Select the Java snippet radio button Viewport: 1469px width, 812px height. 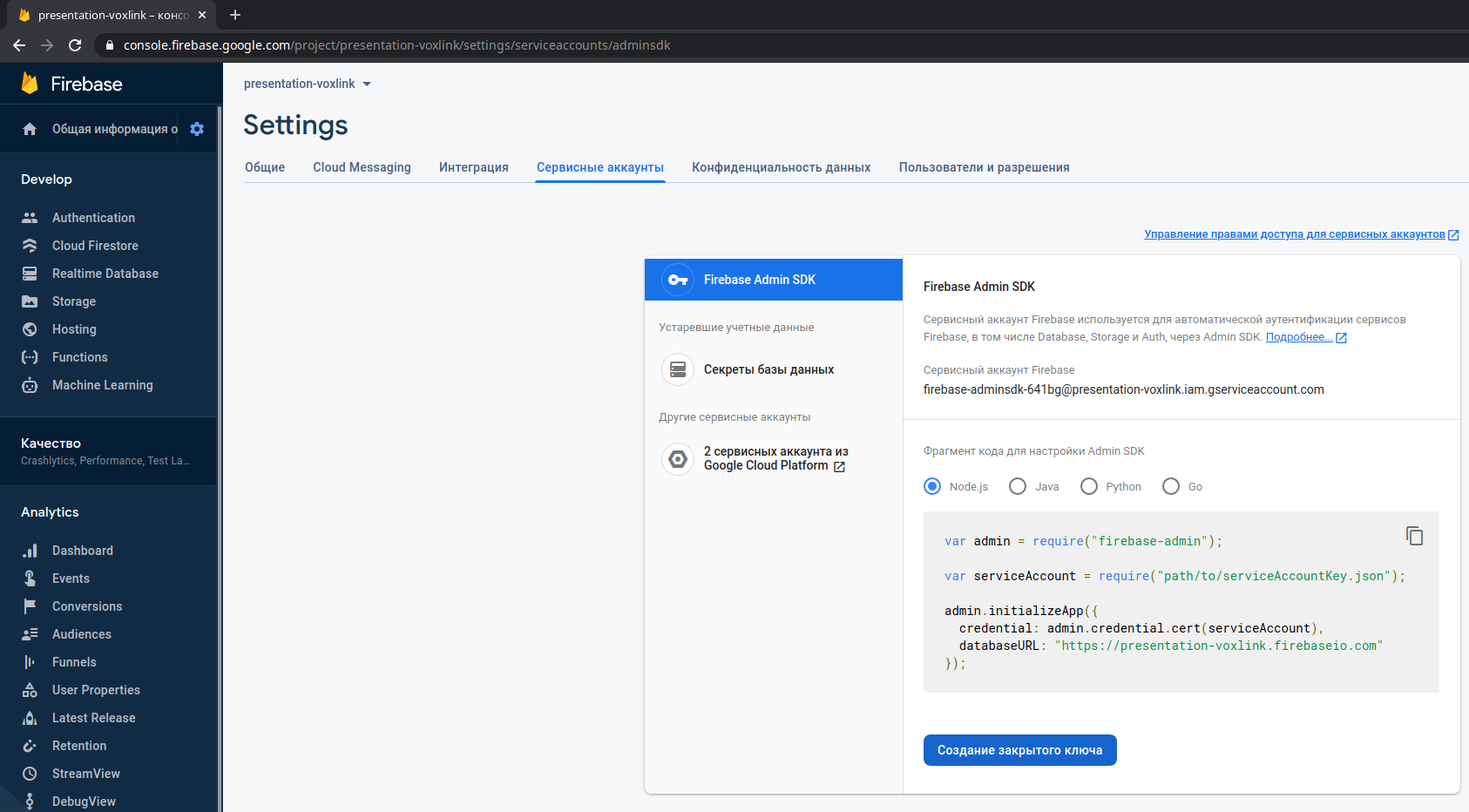point(1018,486)
